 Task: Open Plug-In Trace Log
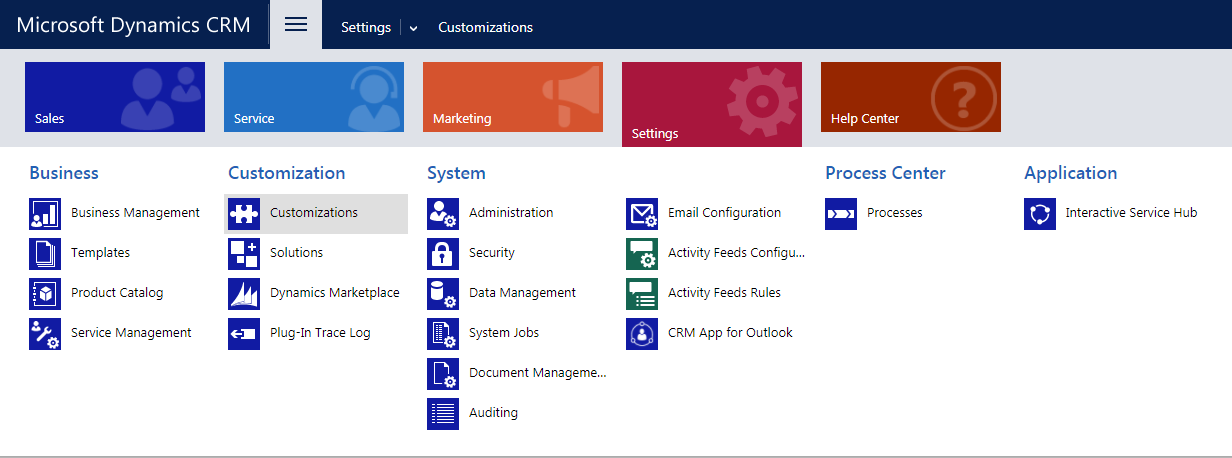[320, 333]
